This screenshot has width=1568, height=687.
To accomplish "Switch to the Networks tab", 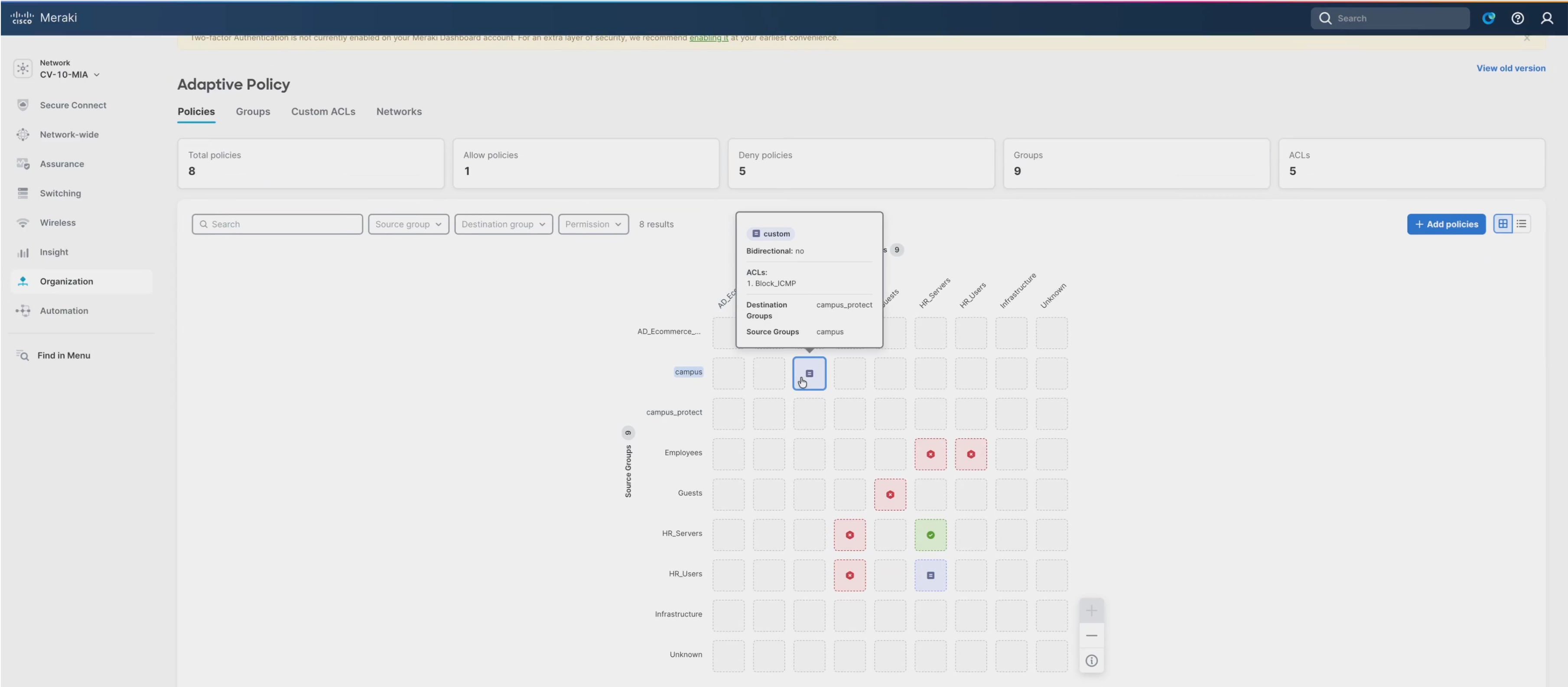I will point(399,111).
